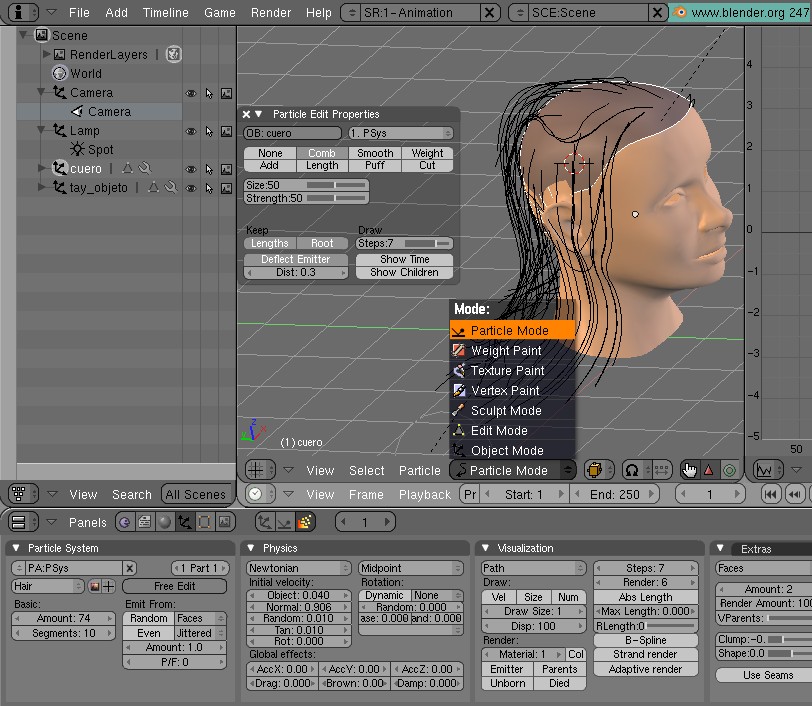The image size is (812, 706).
Task: Click the render icon on the Lamp row
Action: tap(227, 131)
